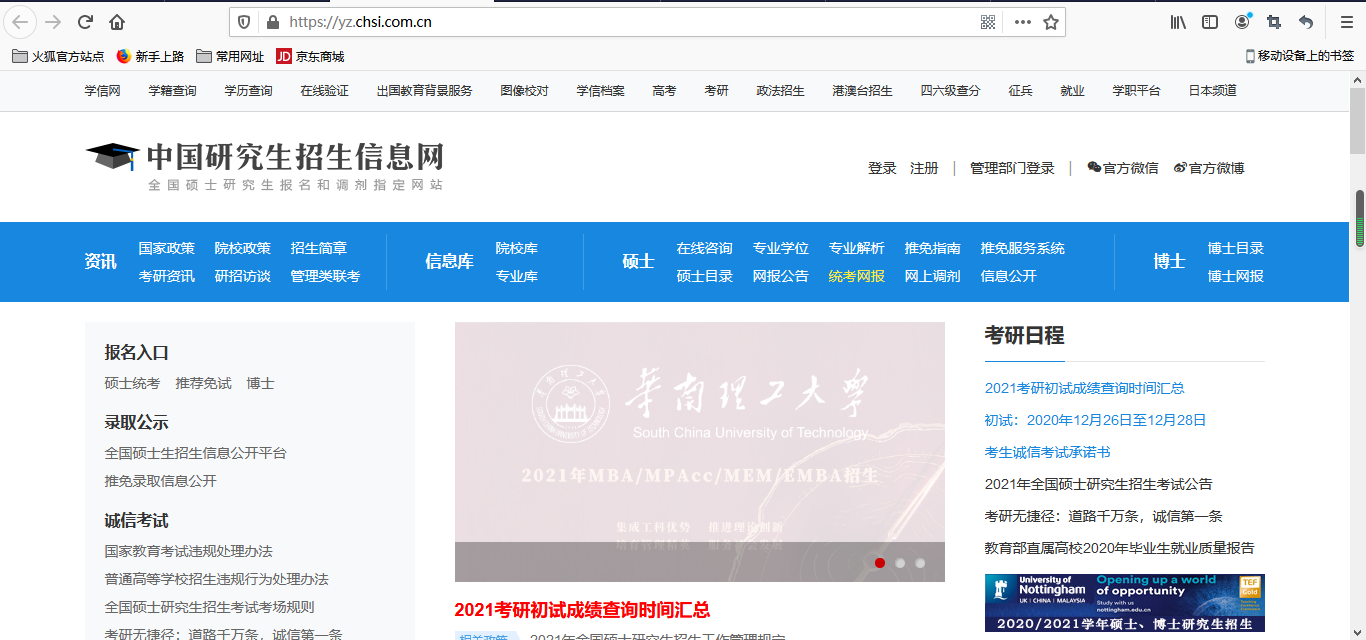
Task: Open the red 2021考研初试成绩查询时间汇总 headline
Action: coord(582,610)
